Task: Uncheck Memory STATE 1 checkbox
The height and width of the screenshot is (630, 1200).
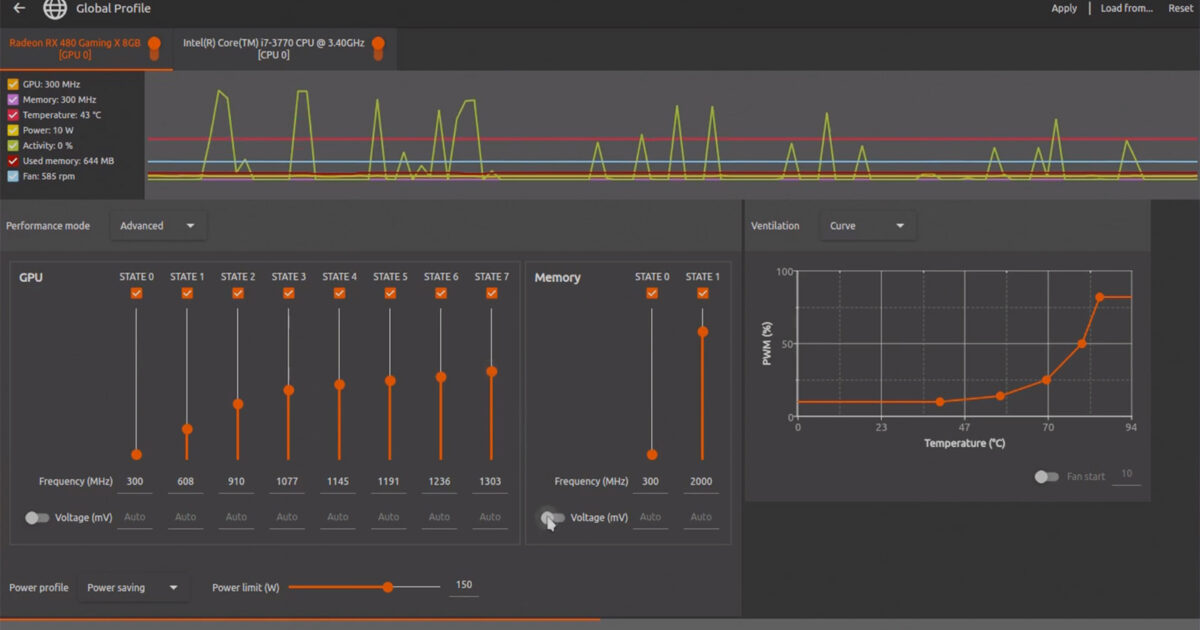Action: click(701, 293)
